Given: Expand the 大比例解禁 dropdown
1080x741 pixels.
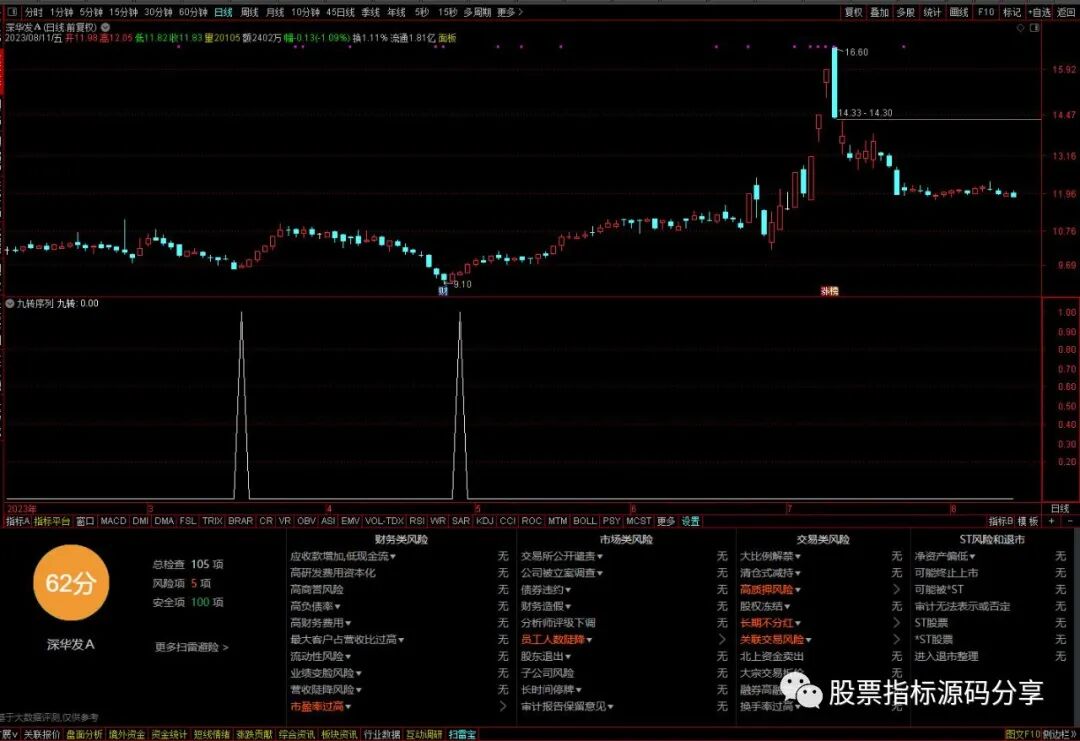Looking at the screenshot, I should tap(770, 556).
